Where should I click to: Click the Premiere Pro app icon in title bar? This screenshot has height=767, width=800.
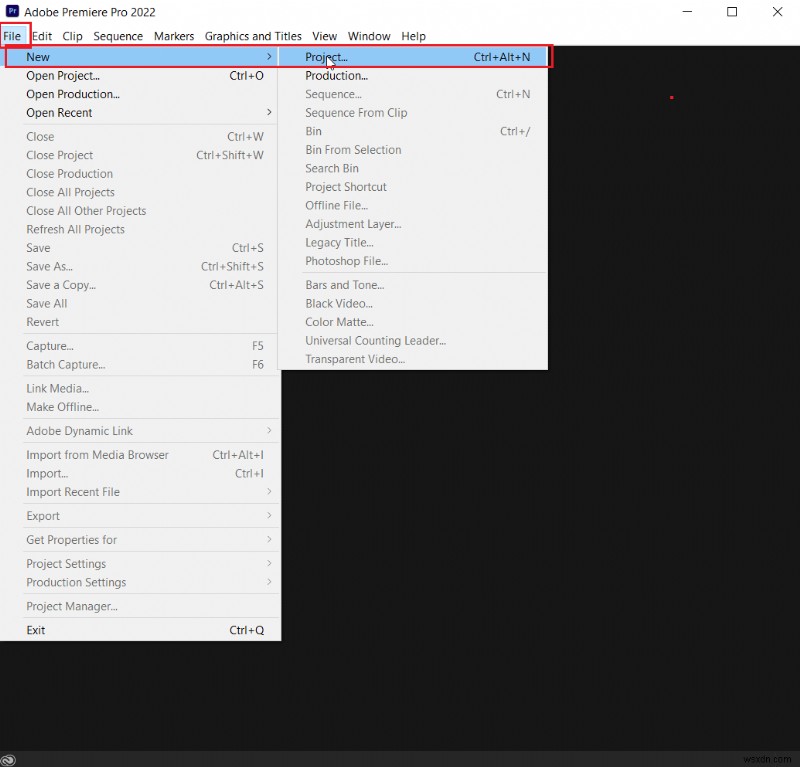pos(12,11)
